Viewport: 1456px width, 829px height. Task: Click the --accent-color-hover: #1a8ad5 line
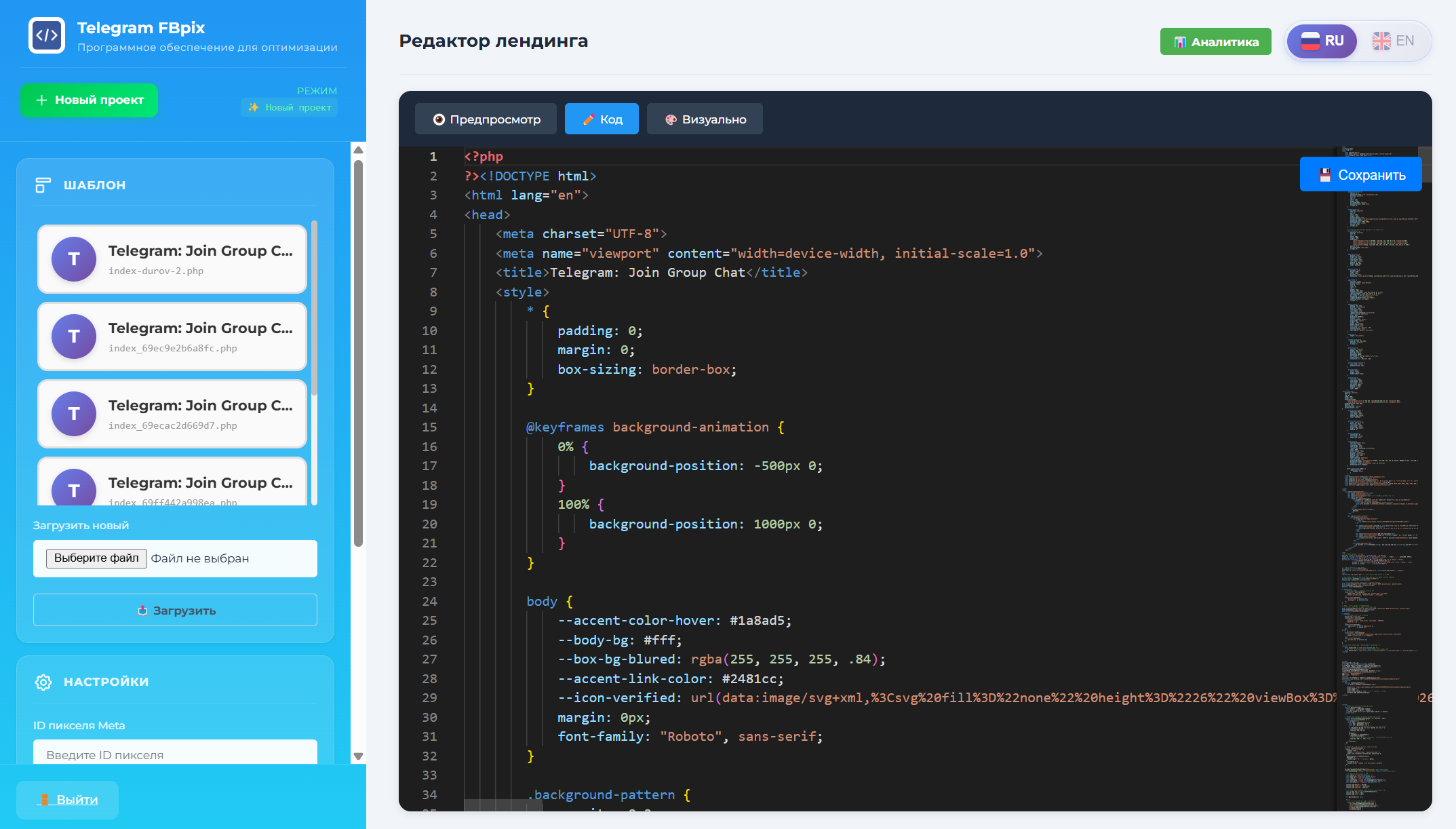point(675,621)
